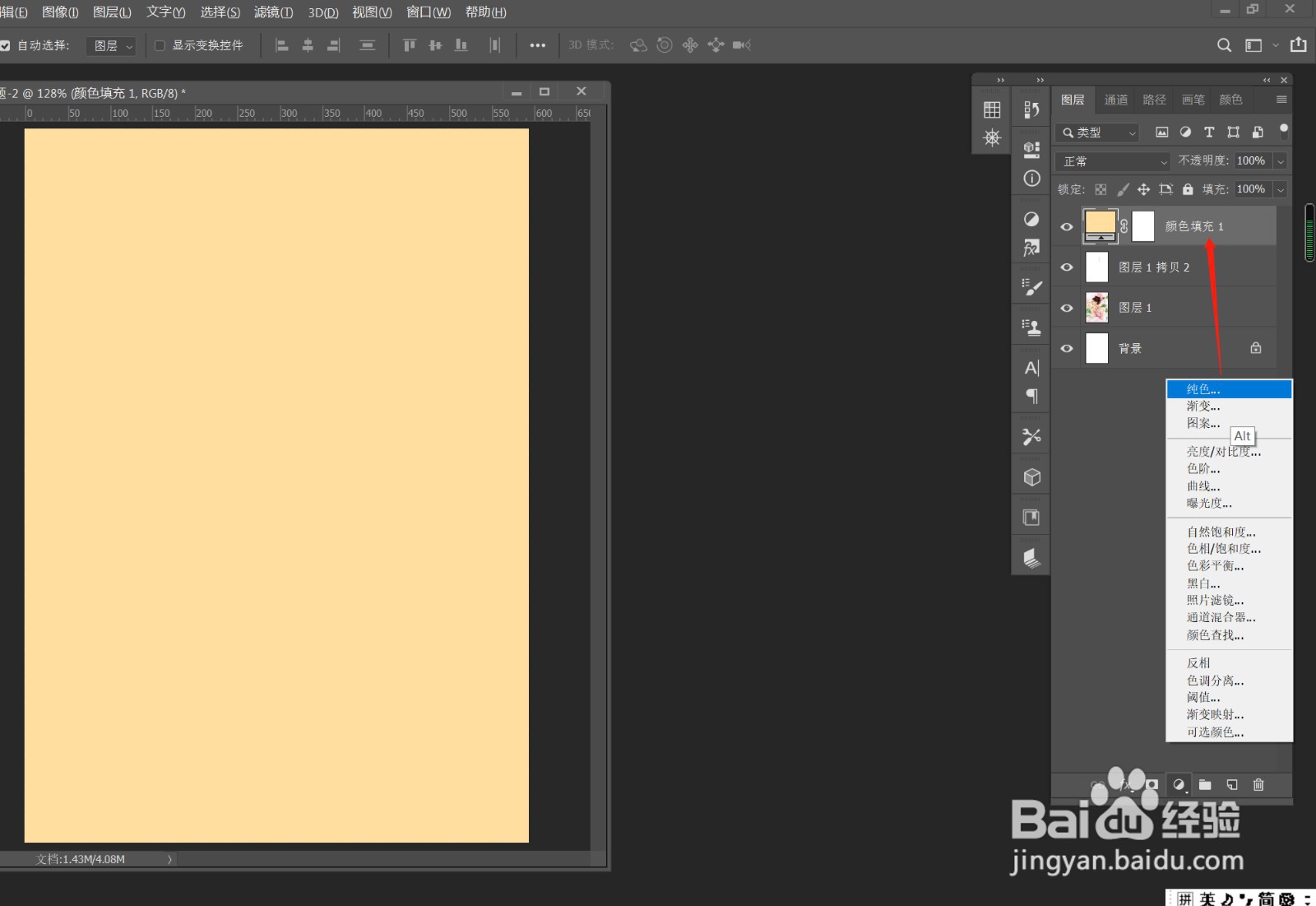Viewport: 1316px width, 906px height.
Task: Hide the 背景 layer
Action: coord(1067,349)
